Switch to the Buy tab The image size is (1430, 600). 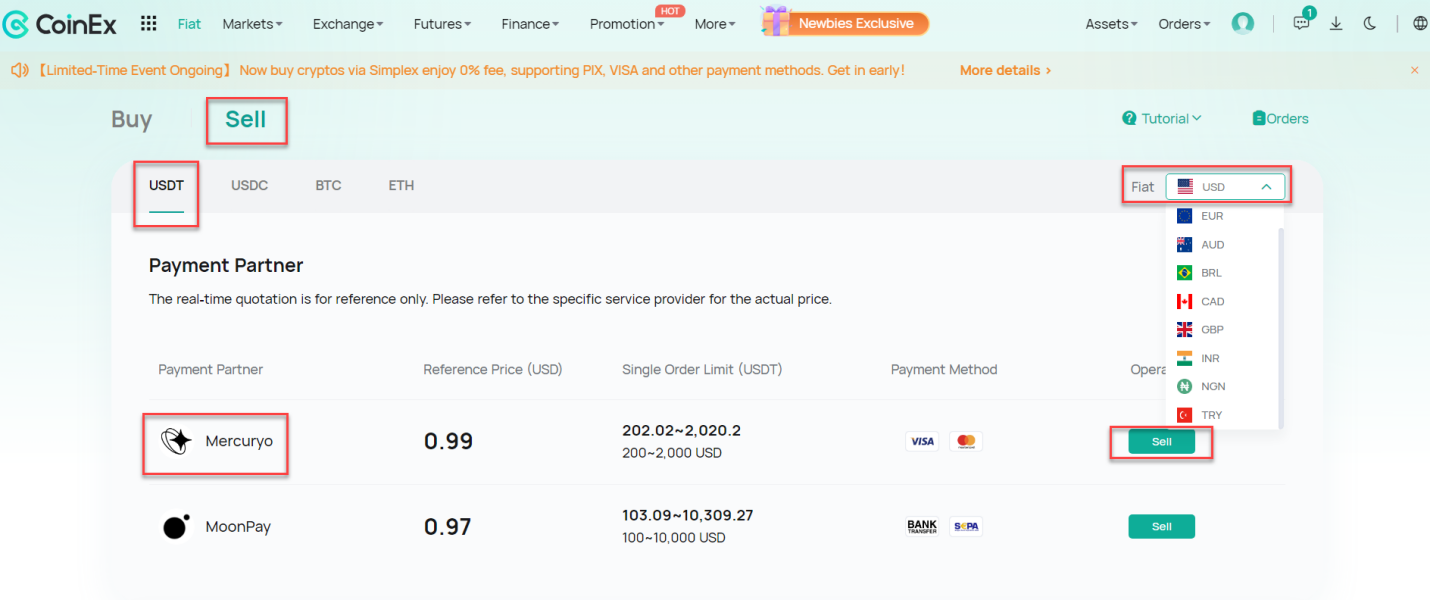131,119
